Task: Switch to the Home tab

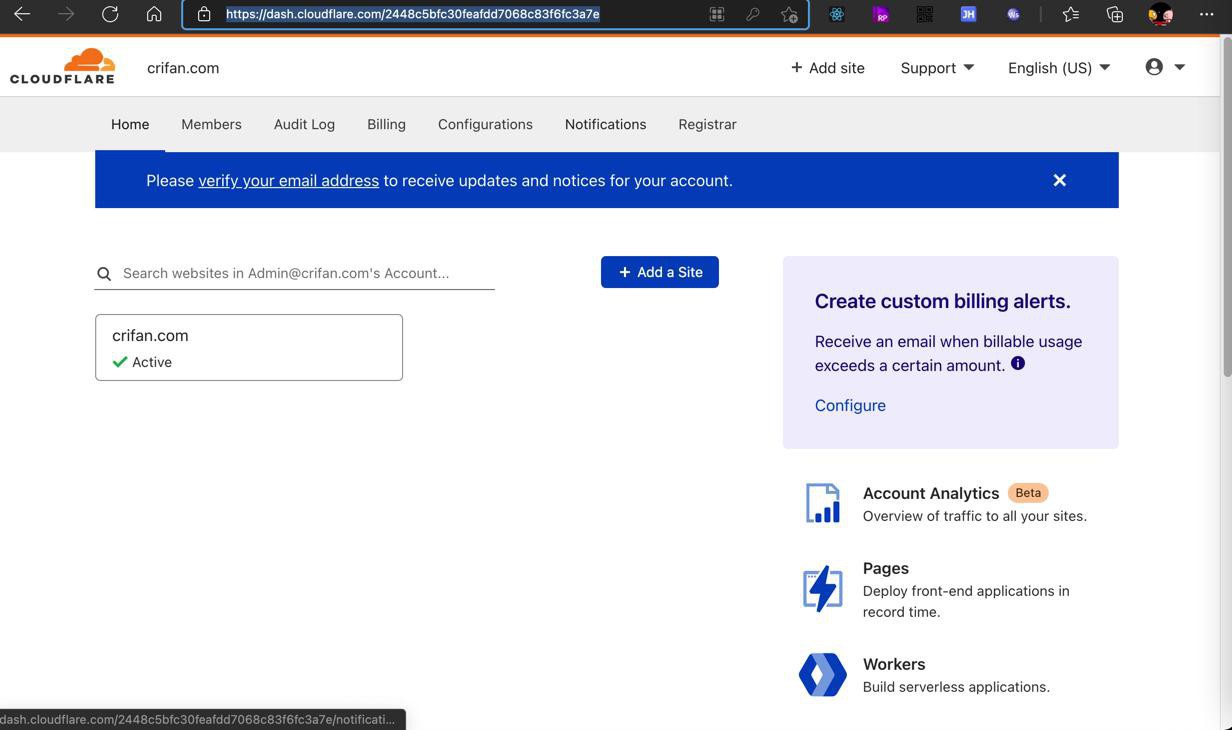Action: point(130,124)
